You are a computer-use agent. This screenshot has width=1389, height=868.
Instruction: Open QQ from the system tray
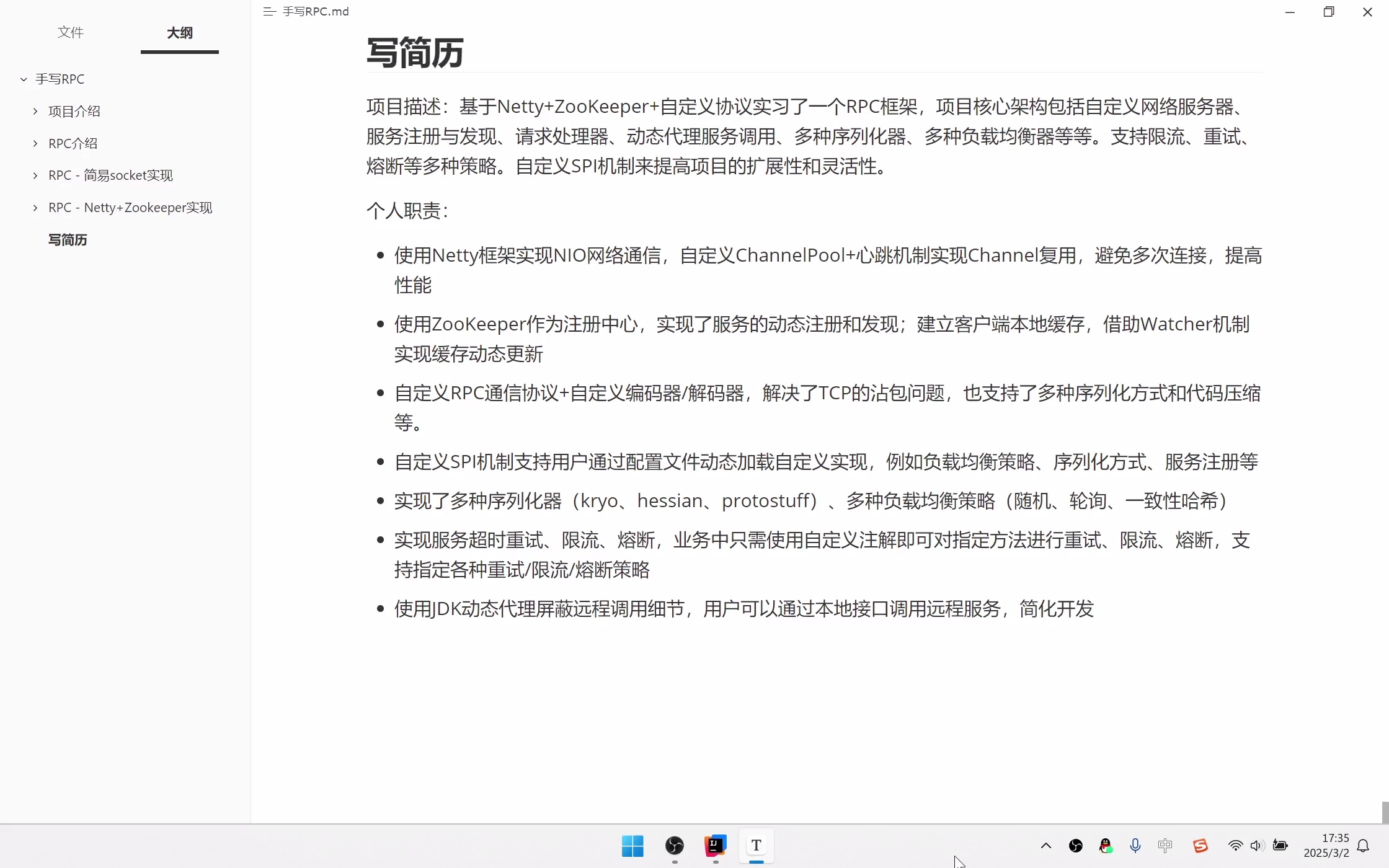[1105, 846]
